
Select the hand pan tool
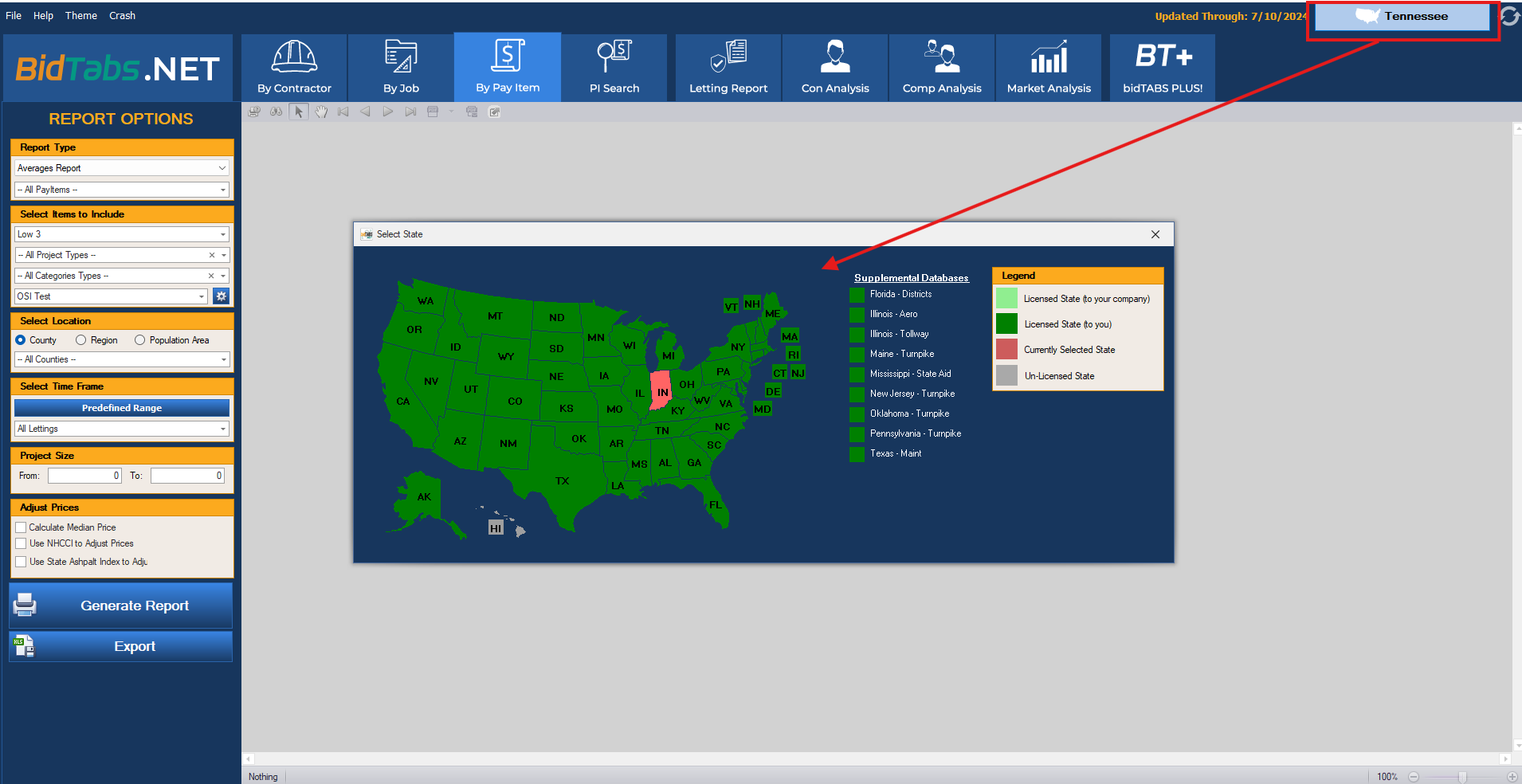click(321, 112)
